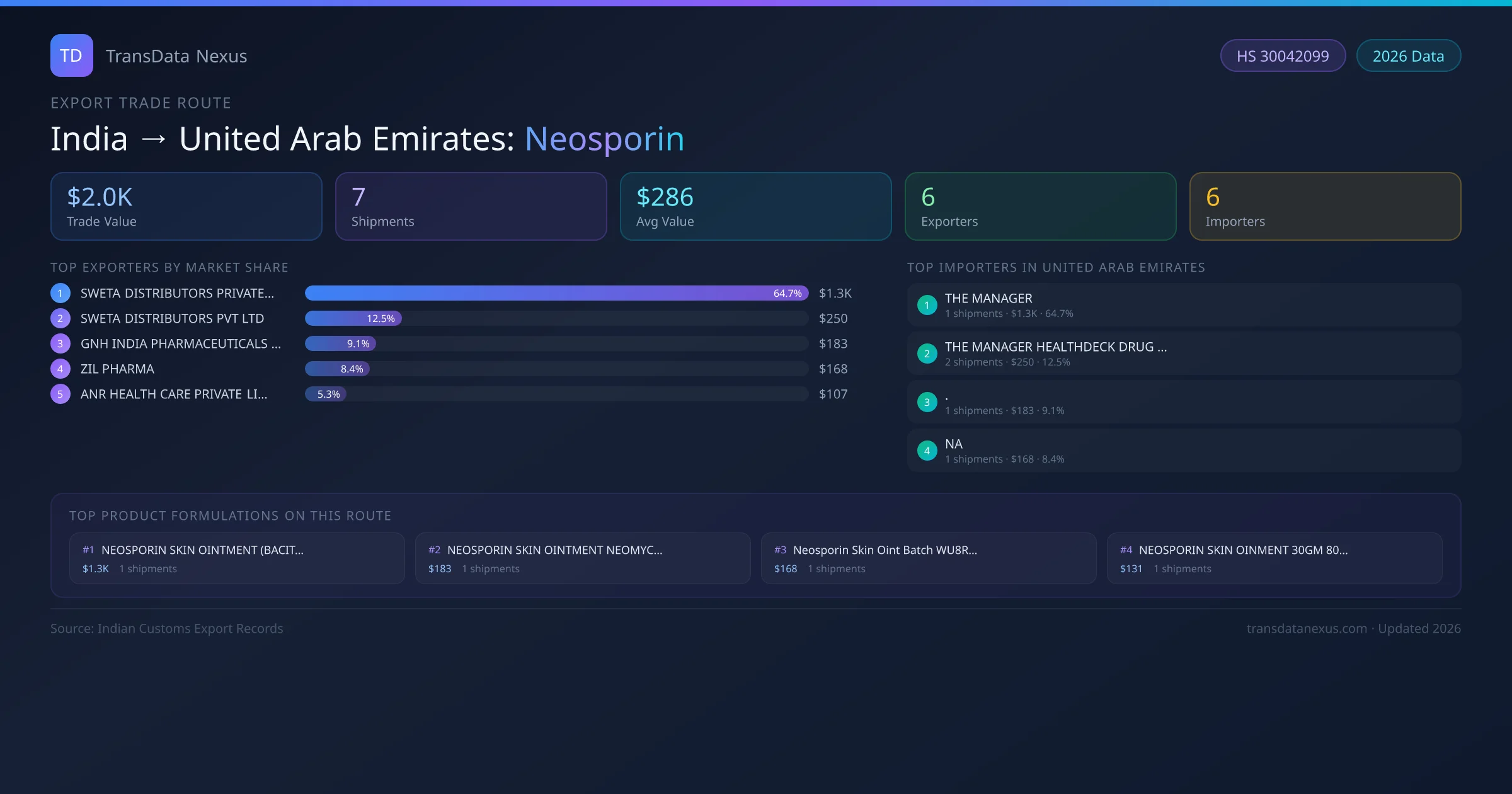
Task: Click the green badge 1 next to THE MANAGER
Action: point(927,304)
